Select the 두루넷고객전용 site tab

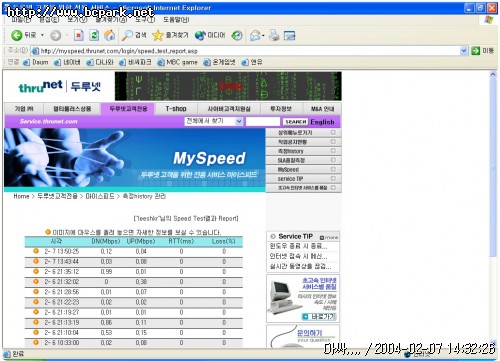point(128,109)
